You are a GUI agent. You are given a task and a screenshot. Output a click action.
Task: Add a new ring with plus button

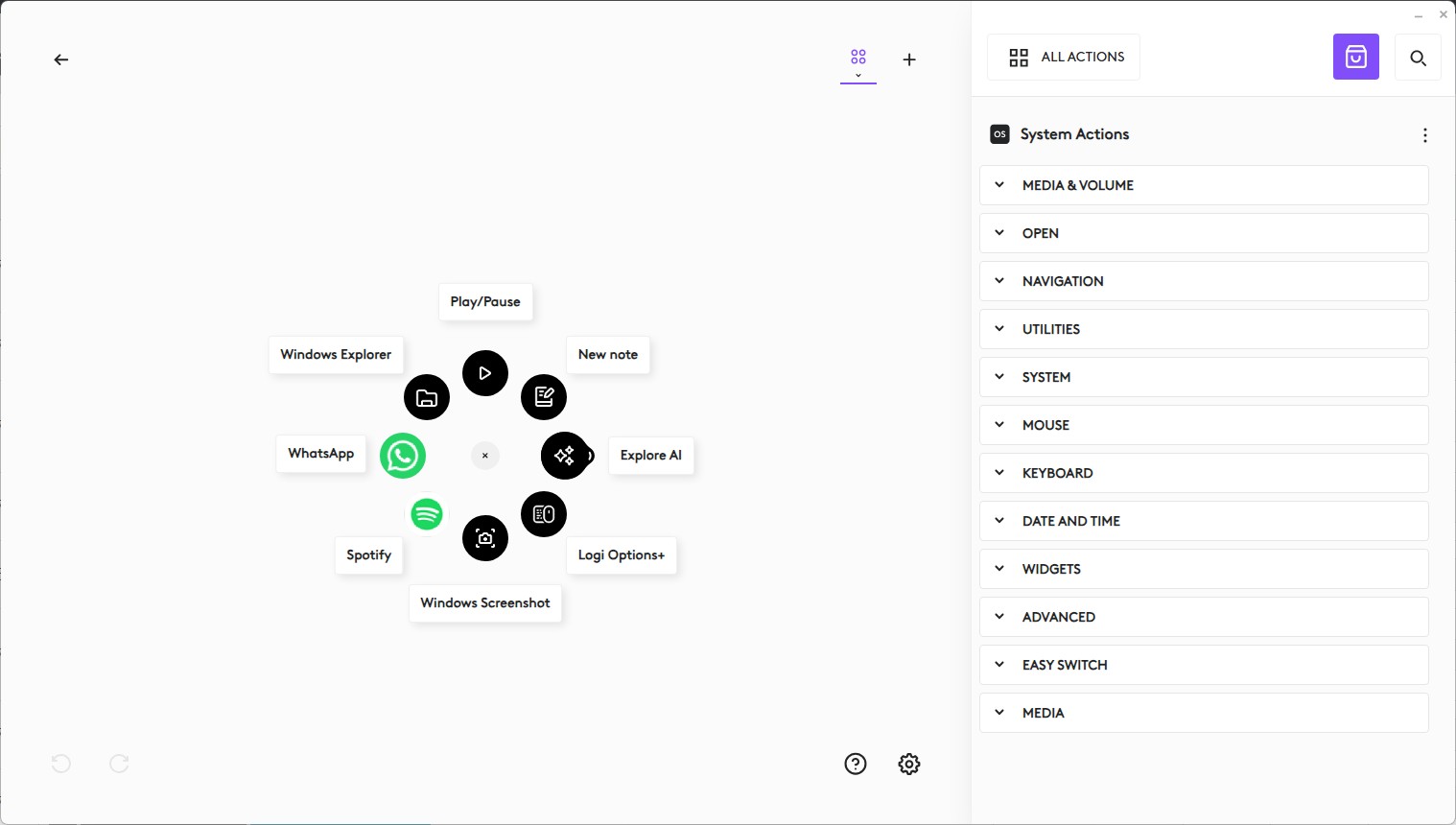909,59
